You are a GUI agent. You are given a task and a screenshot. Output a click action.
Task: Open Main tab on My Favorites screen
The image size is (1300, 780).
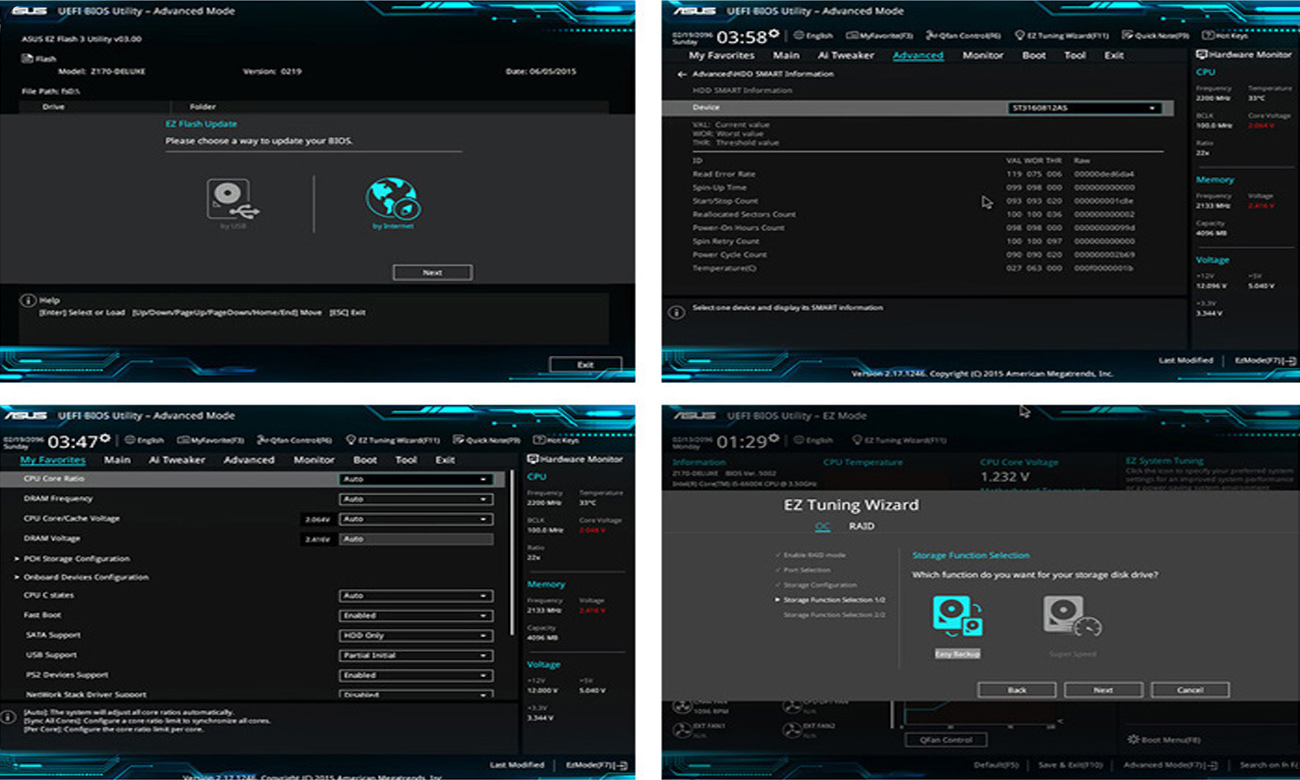pyautogui.click(x=117, y=460)
